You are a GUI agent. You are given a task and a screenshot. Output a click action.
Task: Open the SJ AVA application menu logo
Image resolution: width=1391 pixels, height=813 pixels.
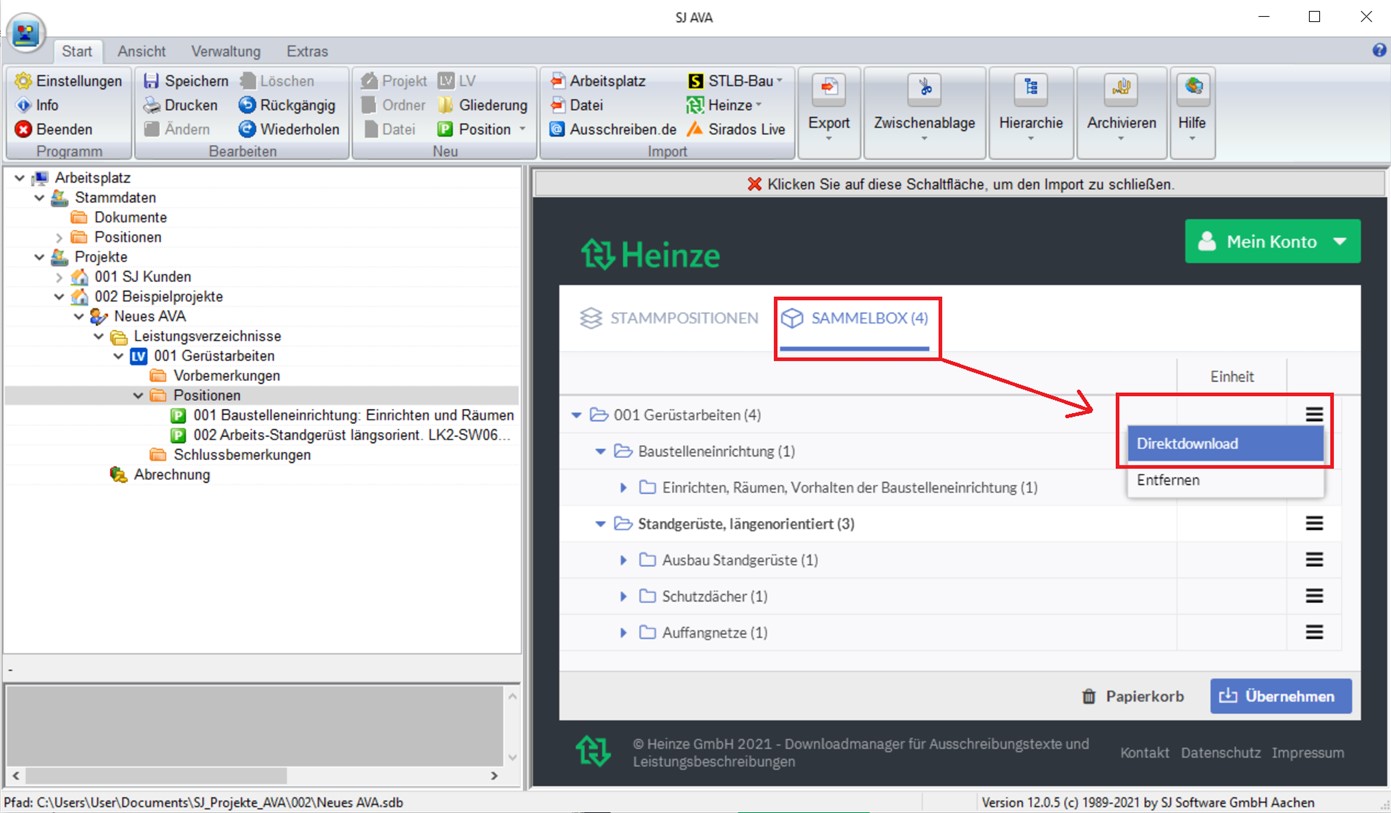pyautogui.click(x=27, y=32)
